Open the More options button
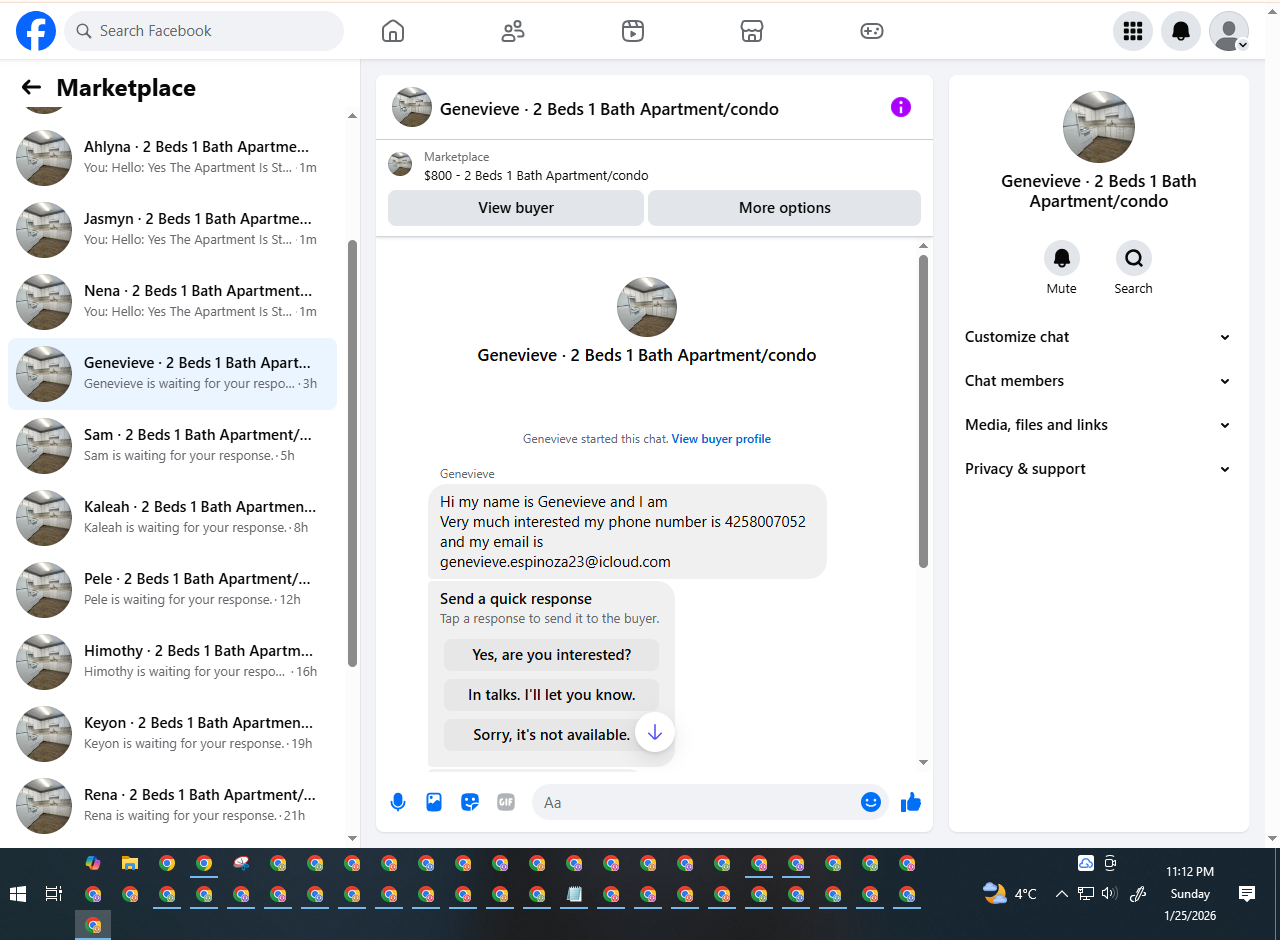1280x940 pixels. click(785, 208)
